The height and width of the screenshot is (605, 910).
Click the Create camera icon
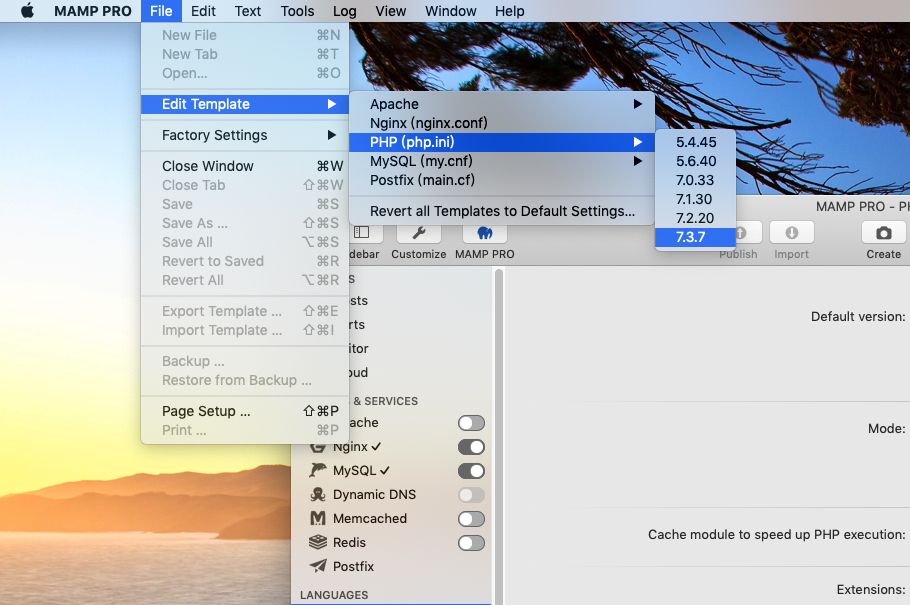click(883, 233)
